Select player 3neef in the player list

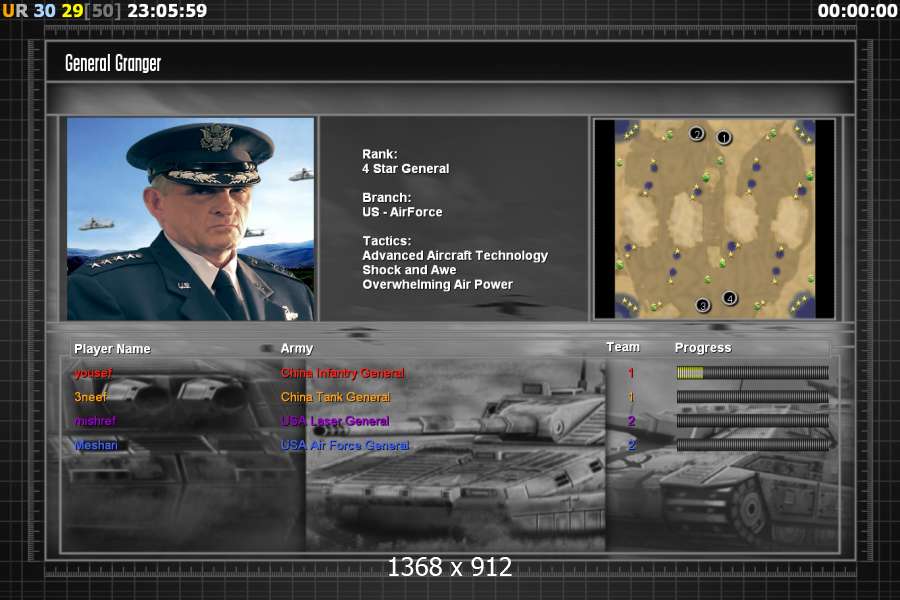[91, 397]
